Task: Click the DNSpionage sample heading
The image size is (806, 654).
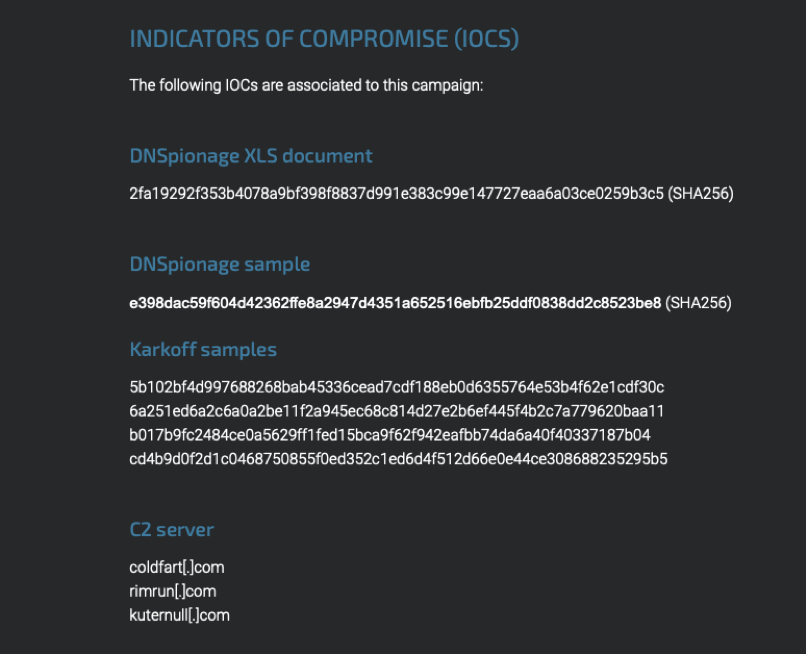Action: pos(220,264)
